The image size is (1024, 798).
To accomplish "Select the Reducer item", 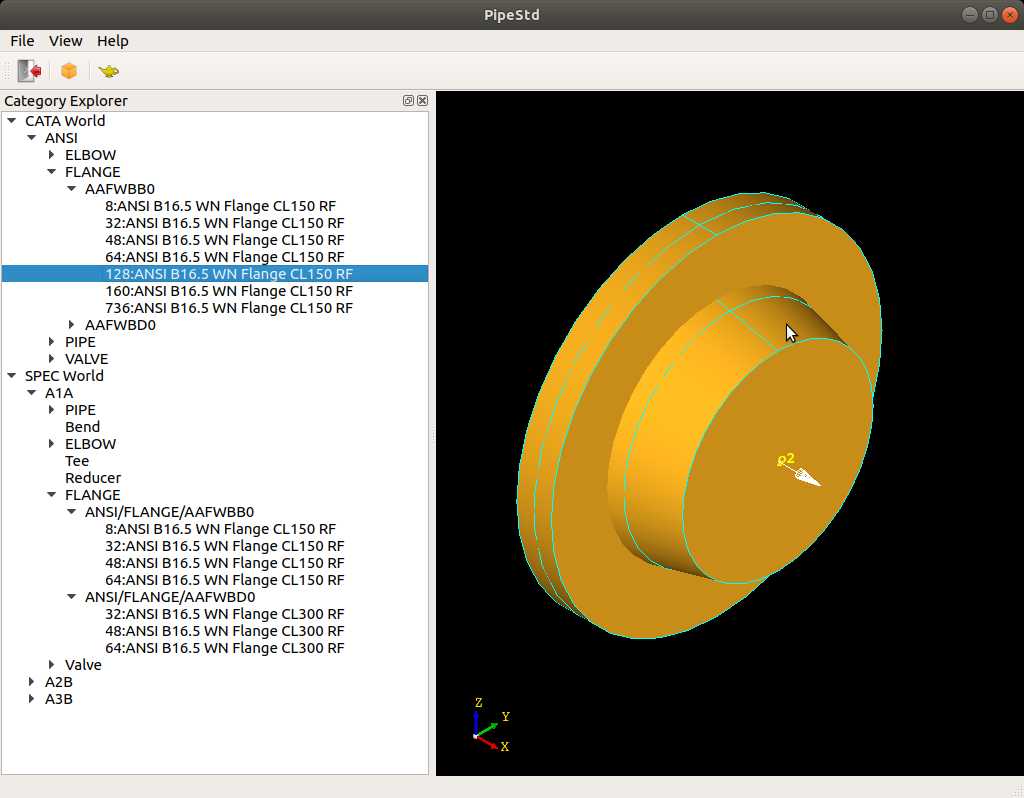I will (x=93, y=477).
